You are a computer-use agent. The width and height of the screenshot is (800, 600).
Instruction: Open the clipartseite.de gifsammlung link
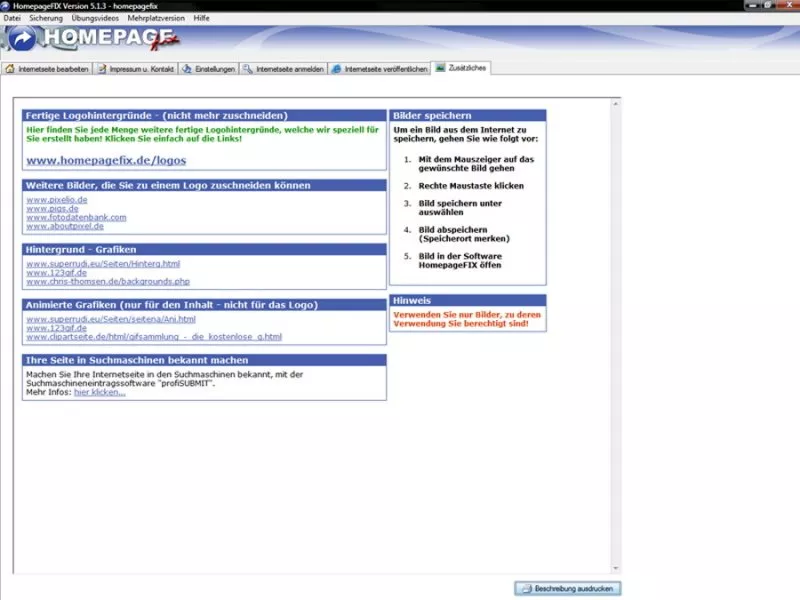click(154, 337)
